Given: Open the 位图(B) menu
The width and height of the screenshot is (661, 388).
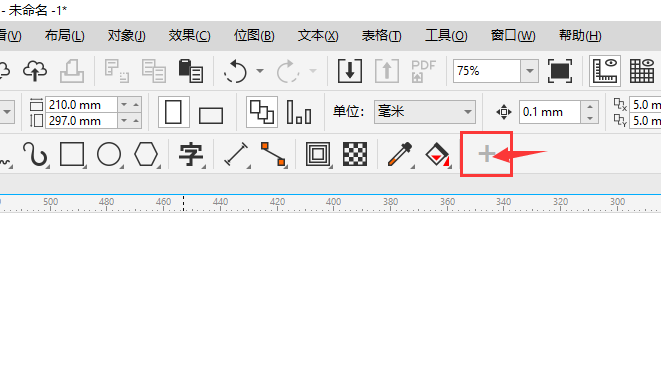Looking at the screenshot, I should (254, 35).
